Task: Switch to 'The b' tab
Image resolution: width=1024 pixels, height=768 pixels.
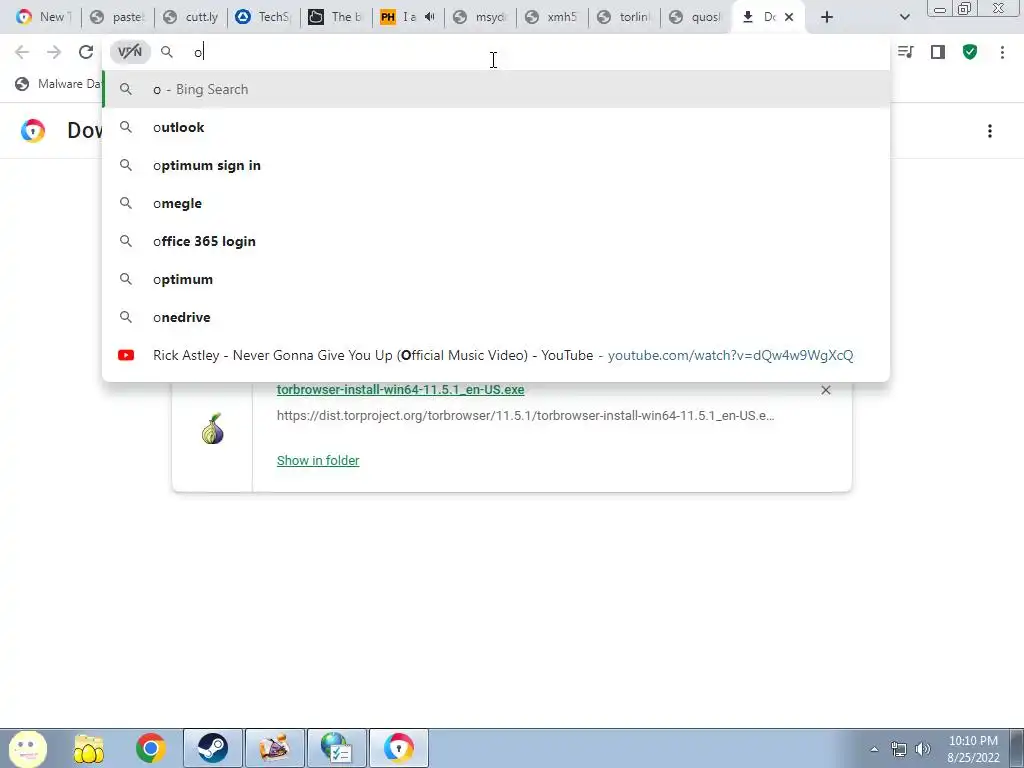Action: 336,17
